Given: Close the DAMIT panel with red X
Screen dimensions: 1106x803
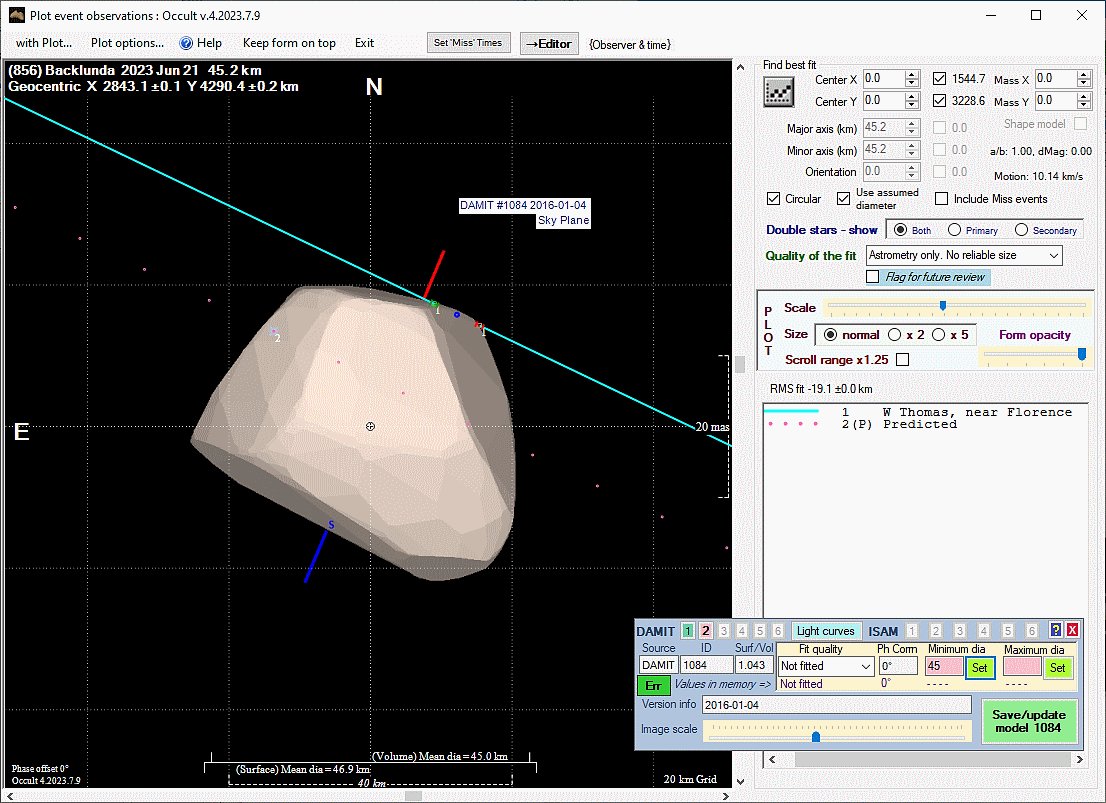Looking at the screenshot, I should [1072, 630].
